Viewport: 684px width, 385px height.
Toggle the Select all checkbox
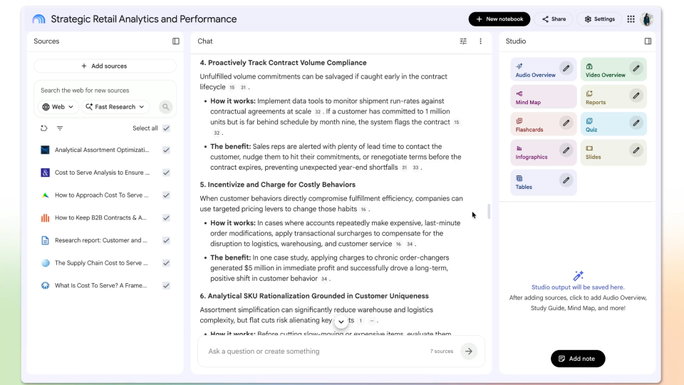click(x=166, y=128)
